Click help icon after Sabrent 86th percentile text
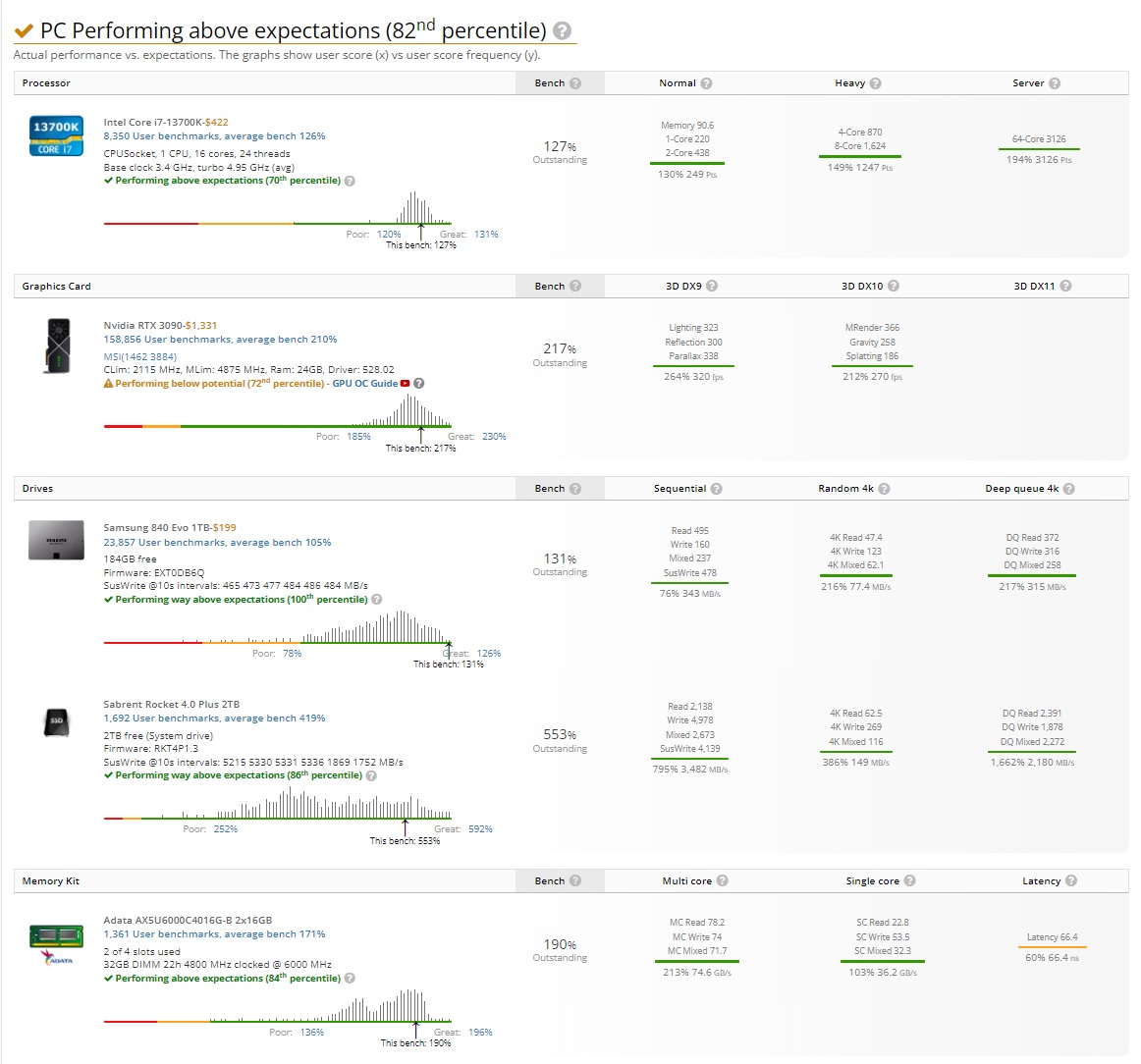The height and width of the screenshot is (1064, 1141). [x=371, y=776]
